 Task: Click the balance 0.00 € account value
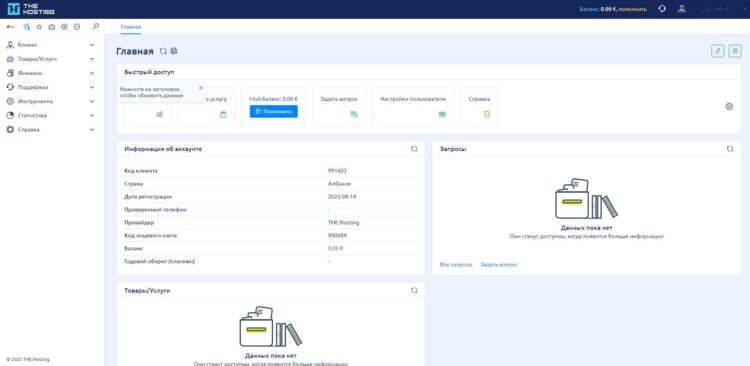click(336, 248)
